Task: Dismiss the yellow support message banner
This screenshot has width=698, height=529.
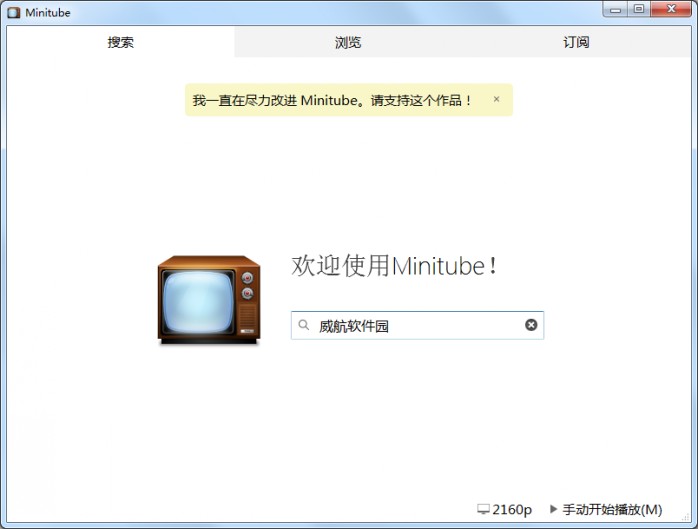Action: coord(496,99)
